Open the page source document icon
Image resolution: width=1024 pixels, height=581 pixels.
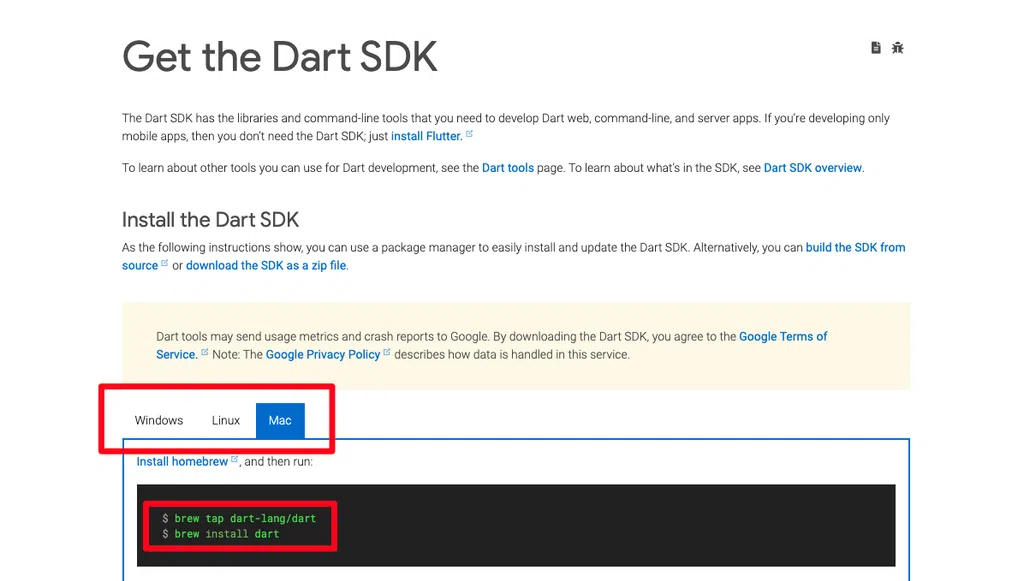click(x=876, y=48)
